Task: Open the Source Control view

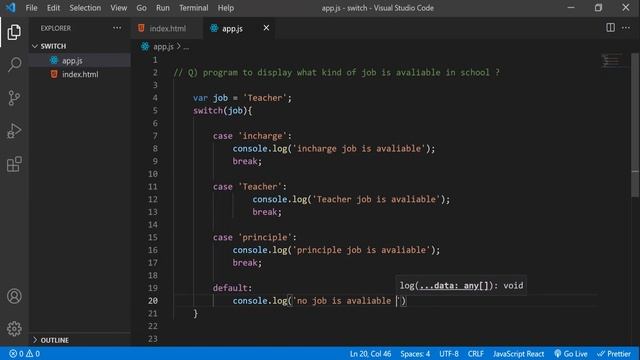Action: pos(14,98)
